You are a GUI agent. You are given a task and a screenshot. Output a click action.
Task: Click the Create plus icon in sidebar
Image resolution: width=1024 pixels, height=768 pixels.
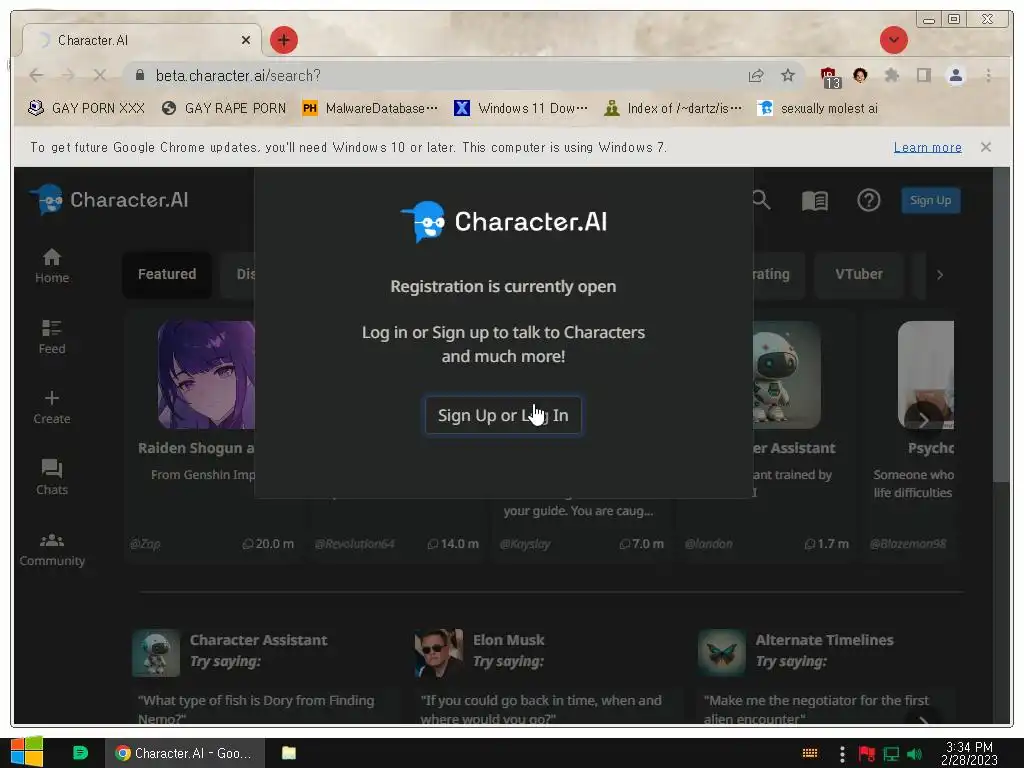[x=52, y=398]
